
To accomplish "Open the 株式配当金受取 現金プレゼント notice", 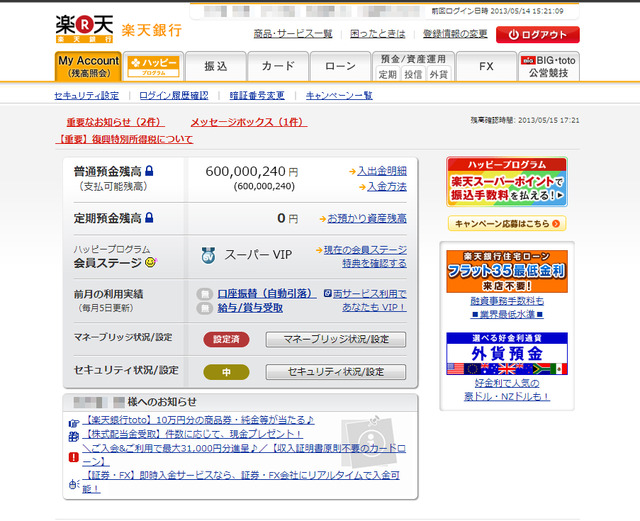I will (193, 434).
